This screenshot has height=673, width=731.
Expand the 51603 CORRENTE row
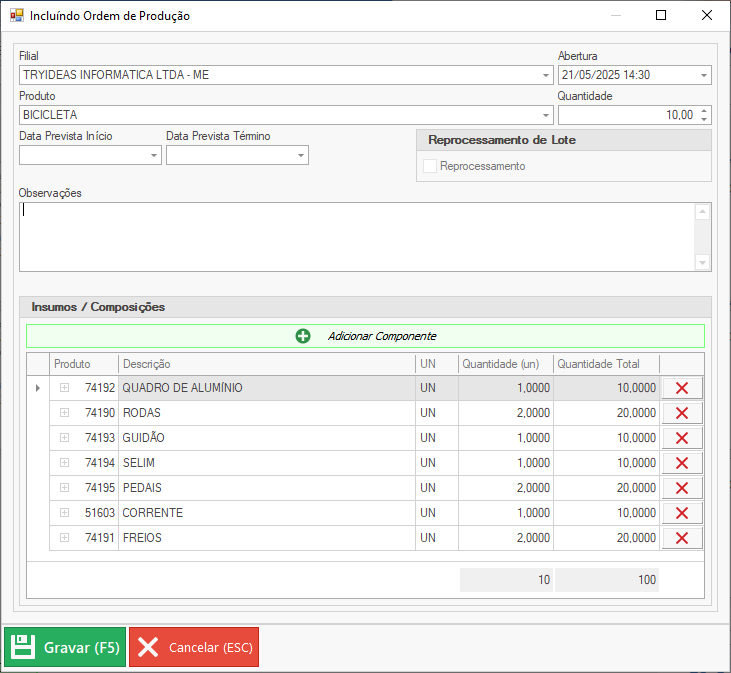[x=64, y=513]
